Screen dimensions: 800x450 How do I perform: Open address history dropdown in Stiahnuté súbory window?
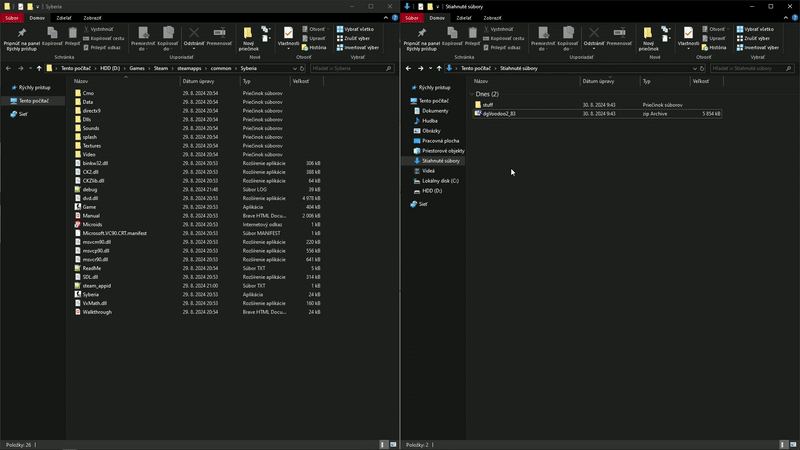[x=693, y=68]
